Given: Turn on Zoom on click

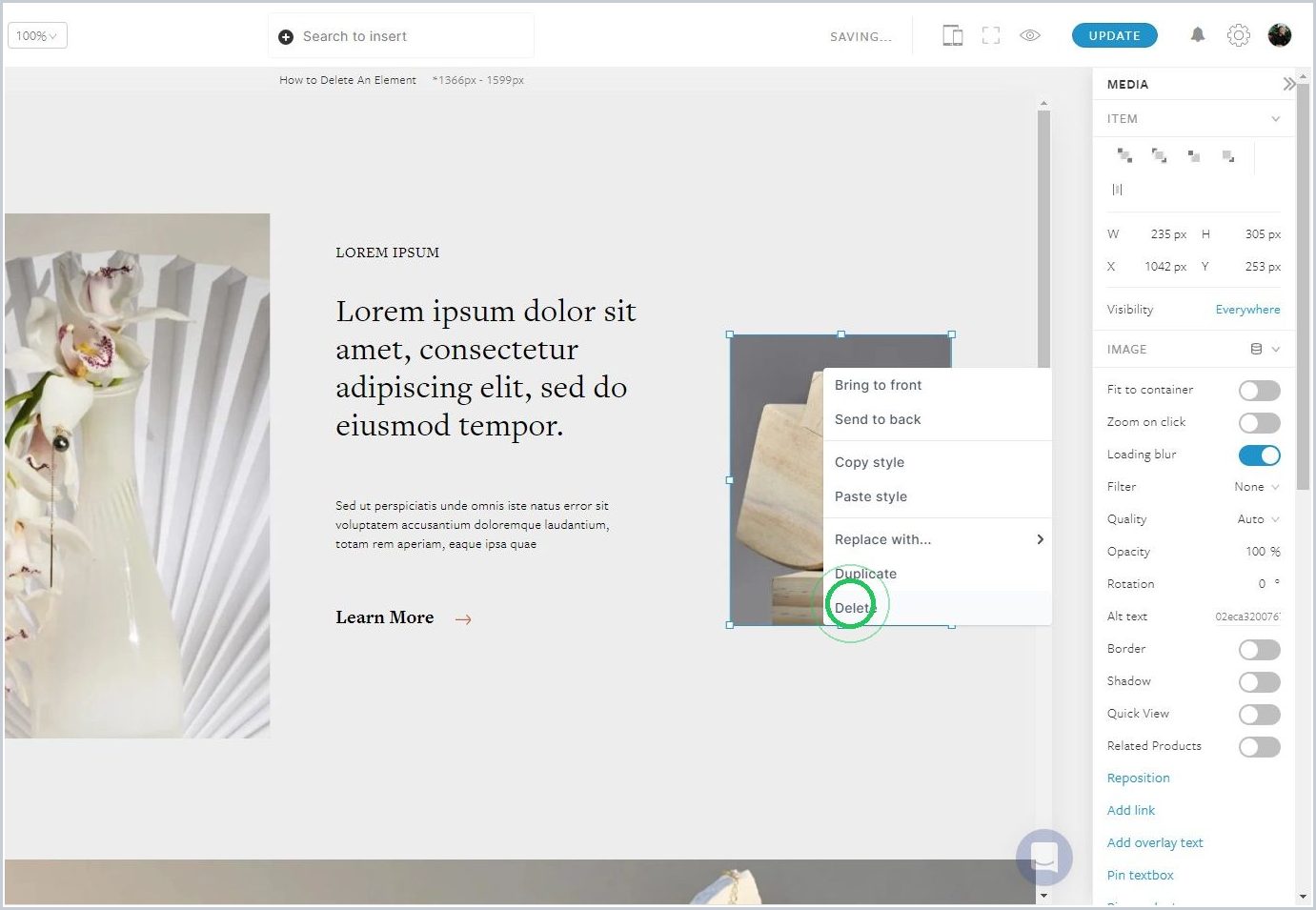Looking at the screenshot, I should tap(1259, 423).
